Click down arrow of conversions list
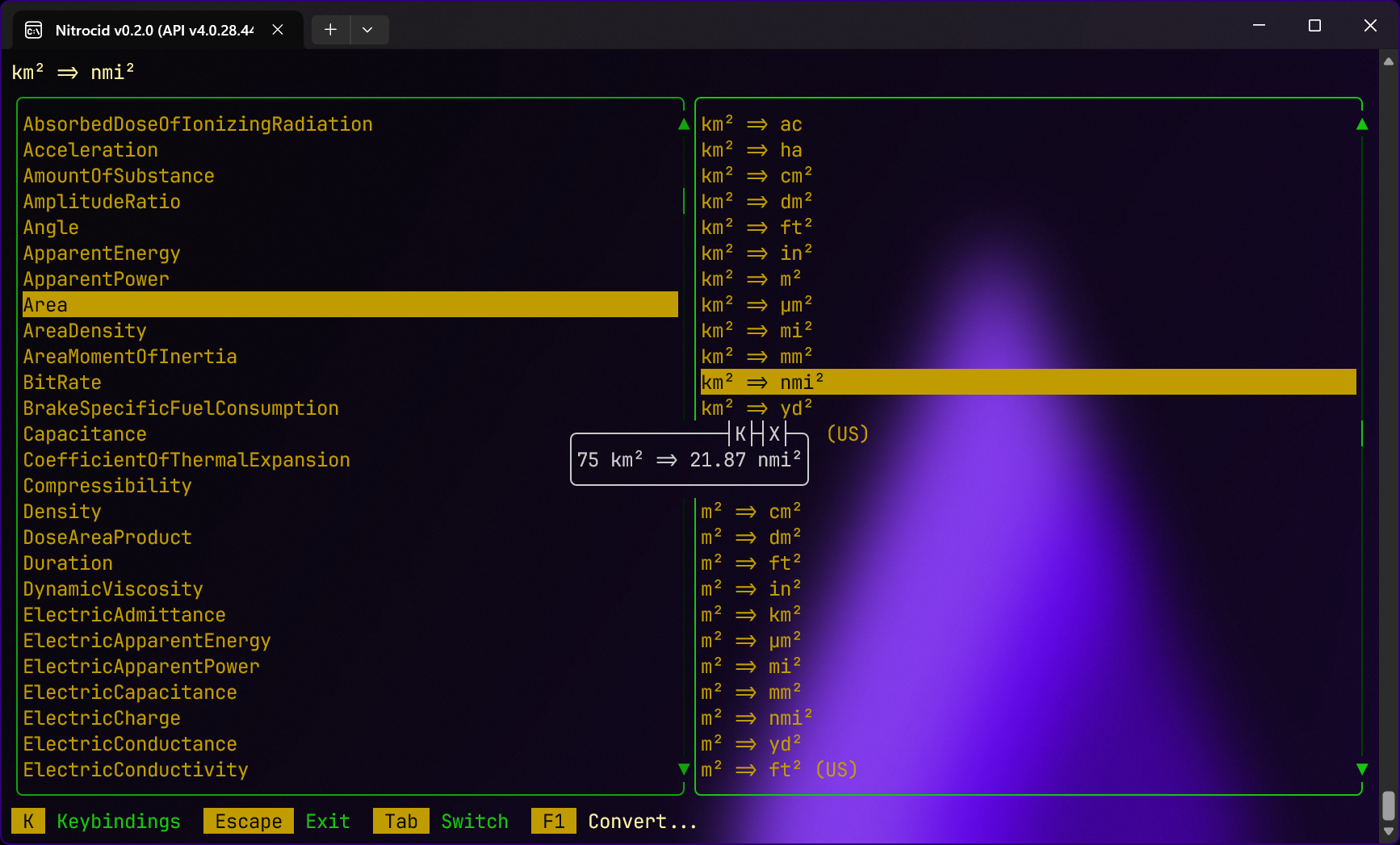 [x=1362, y=769]
